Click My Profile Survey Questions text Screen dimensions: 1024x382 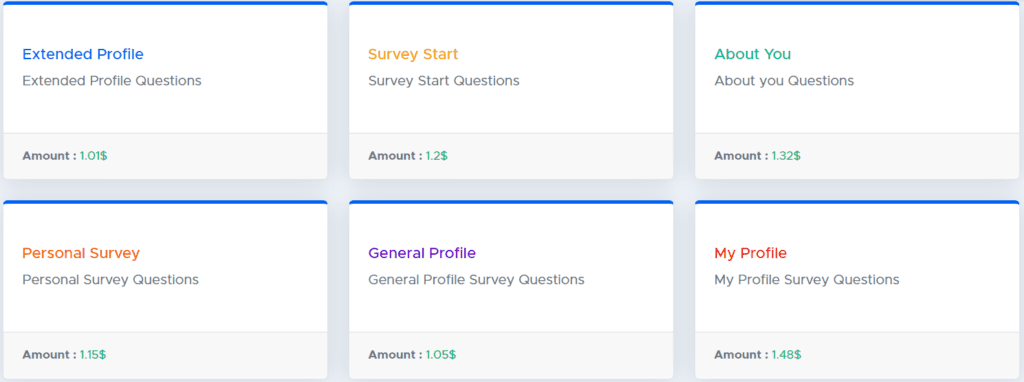(x=807, y=280)
